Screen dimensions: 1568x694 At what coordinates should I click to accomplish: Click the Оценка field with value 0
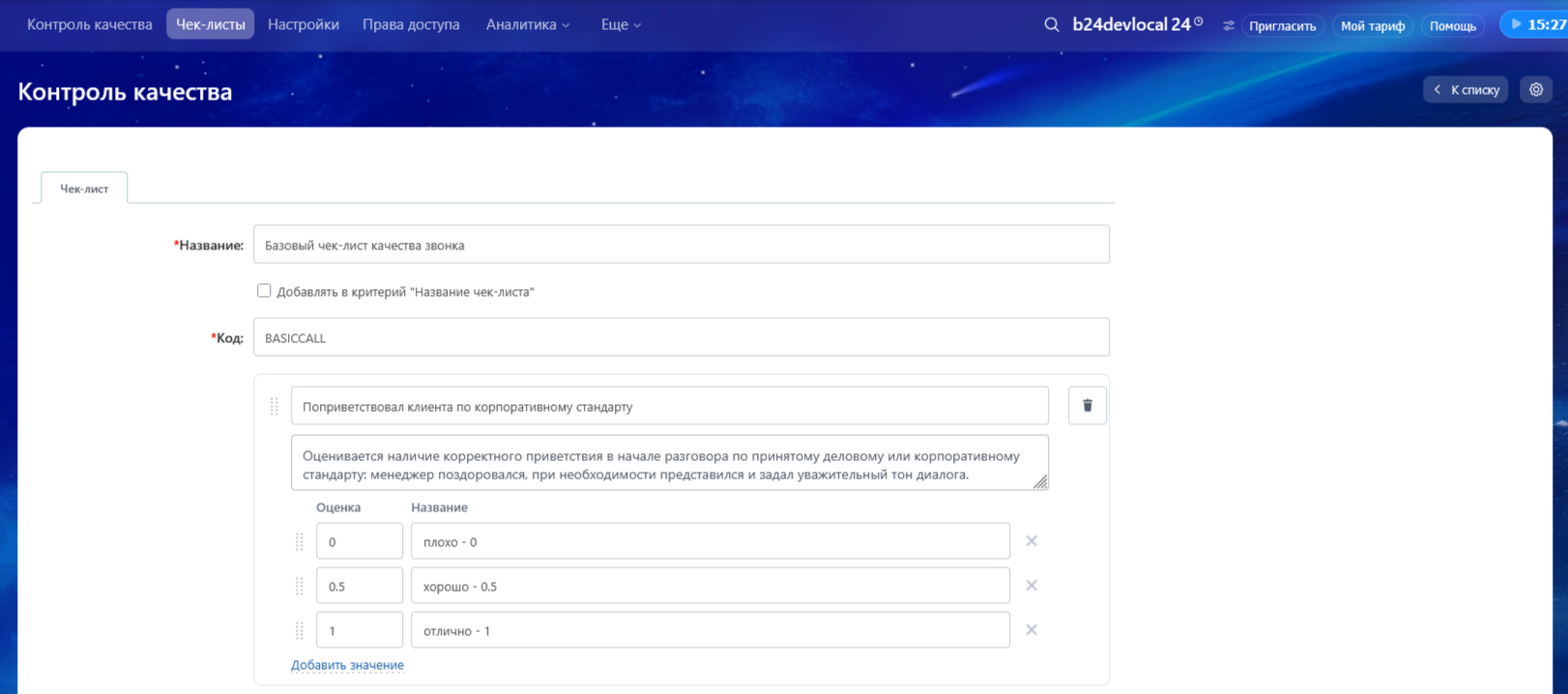click(x=360, y=541)
